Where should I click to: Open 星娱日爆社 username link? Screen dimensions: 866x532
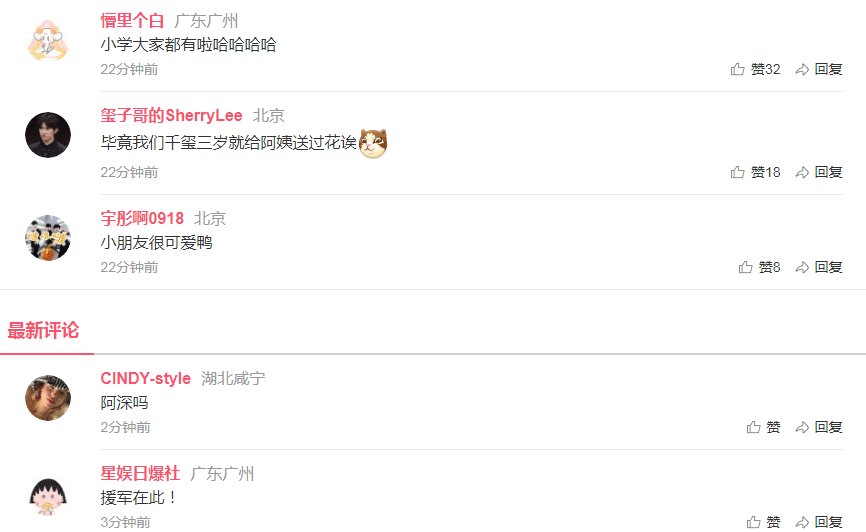pyautogui.click(x=140, y=473)
